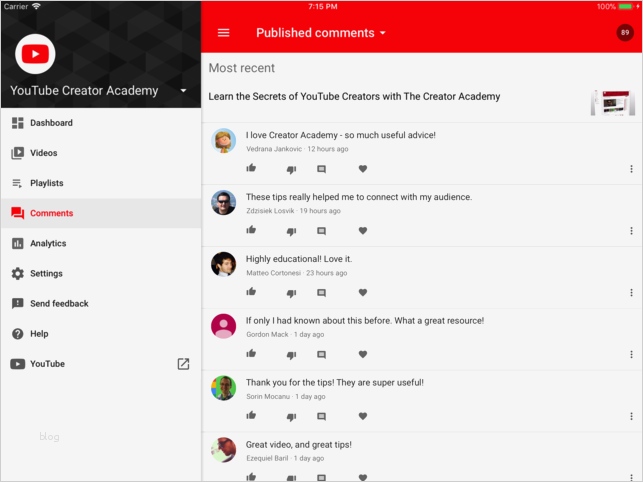The height and width of the screenshot is (482, 643).
Task: Open the hamburger menu icon
Action: [x=223, y=33]
